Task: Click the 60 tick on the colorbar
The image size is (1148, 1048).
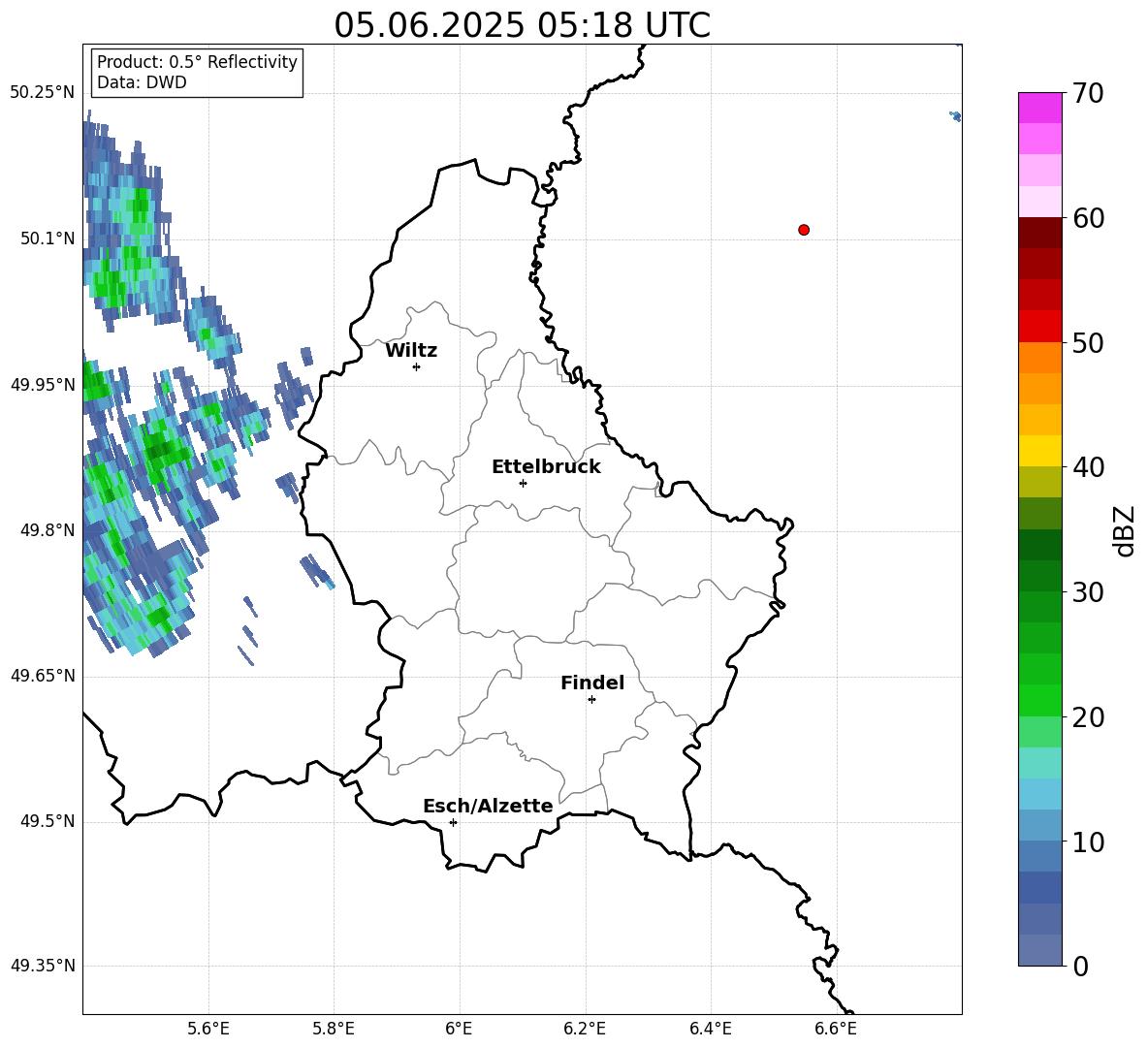Action: coord(1087,218)
